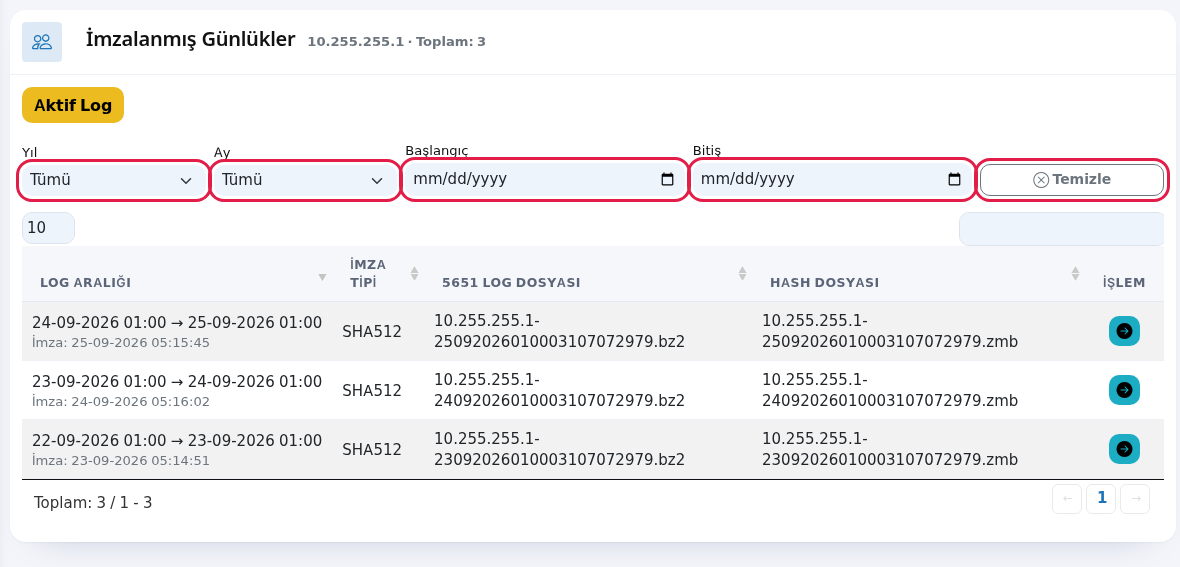This screenshot has width=1180, height=567.
Task: Expand the Ay dropdown
Action: coord(305,181)
